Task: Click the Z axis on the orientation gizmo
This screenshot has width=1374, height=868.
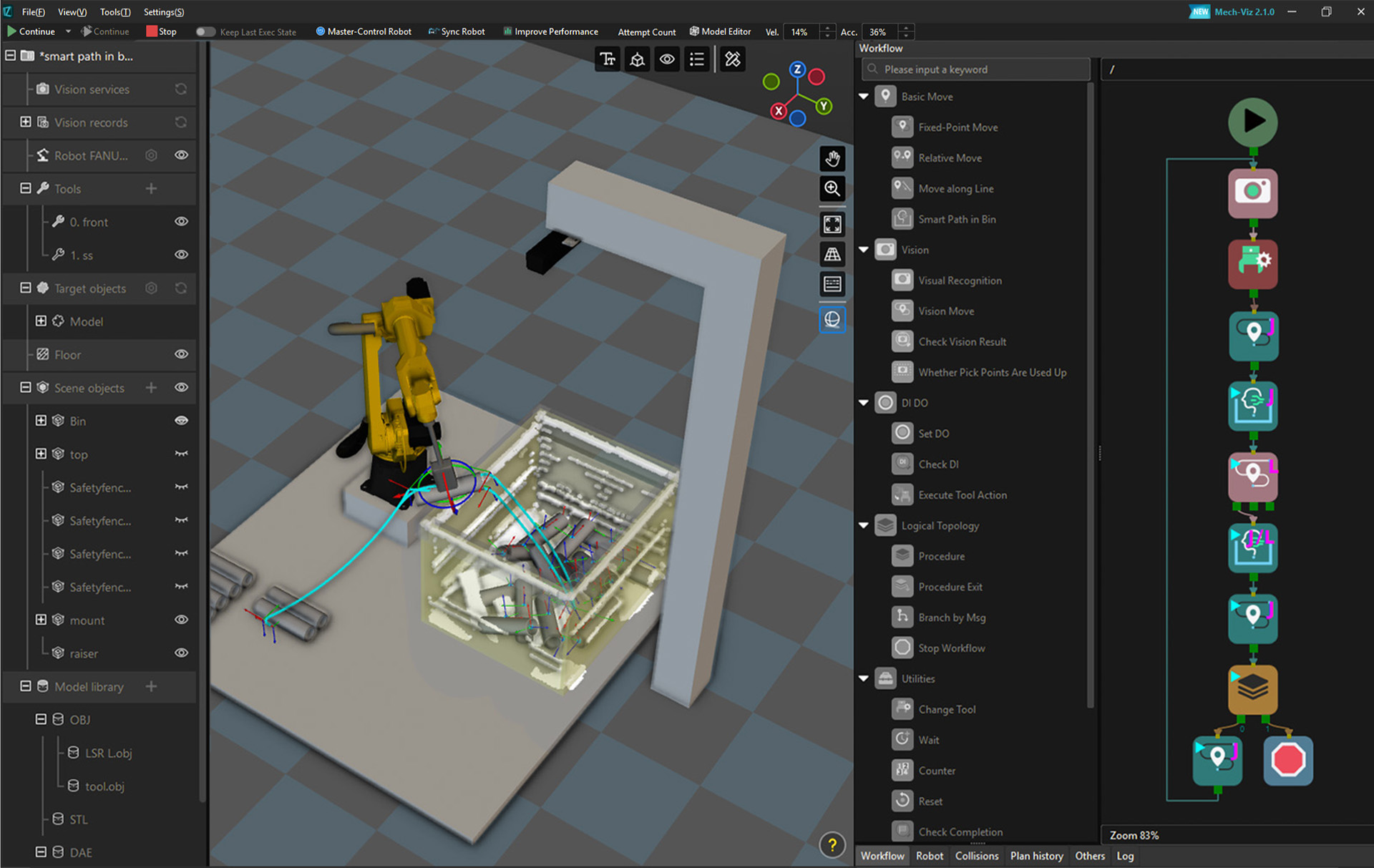Action: [796, 70]
